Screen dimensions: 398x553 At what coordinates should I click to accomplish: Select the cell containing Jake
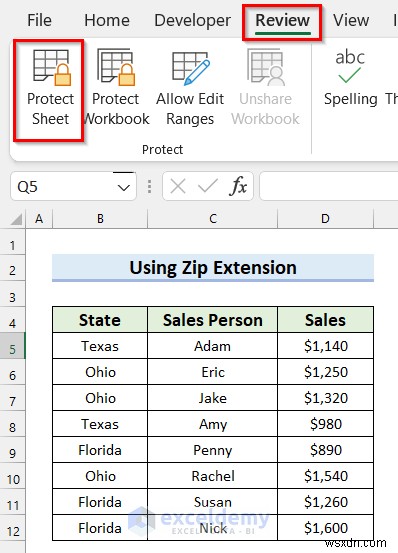click(213, 398)
